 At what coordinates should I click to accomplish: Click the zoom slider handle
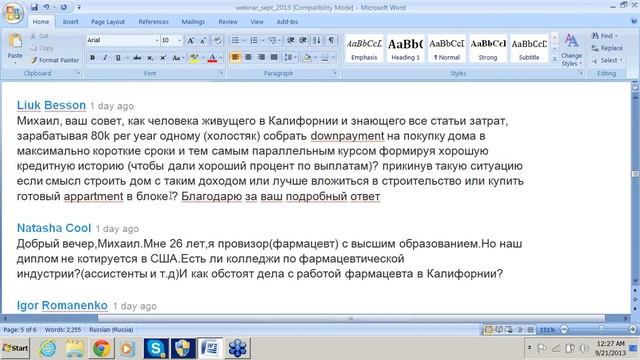click(601, 329)
